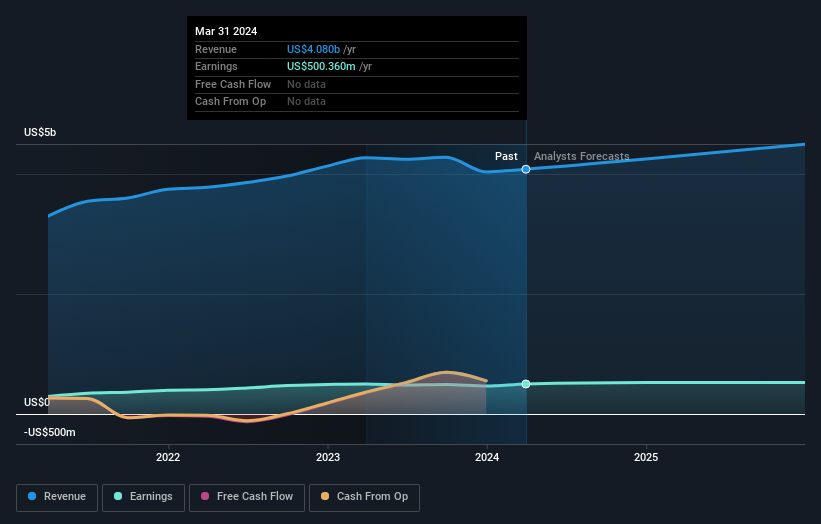Click the 2023 x-axis label
Screen dimensions: 821x524
328,458
